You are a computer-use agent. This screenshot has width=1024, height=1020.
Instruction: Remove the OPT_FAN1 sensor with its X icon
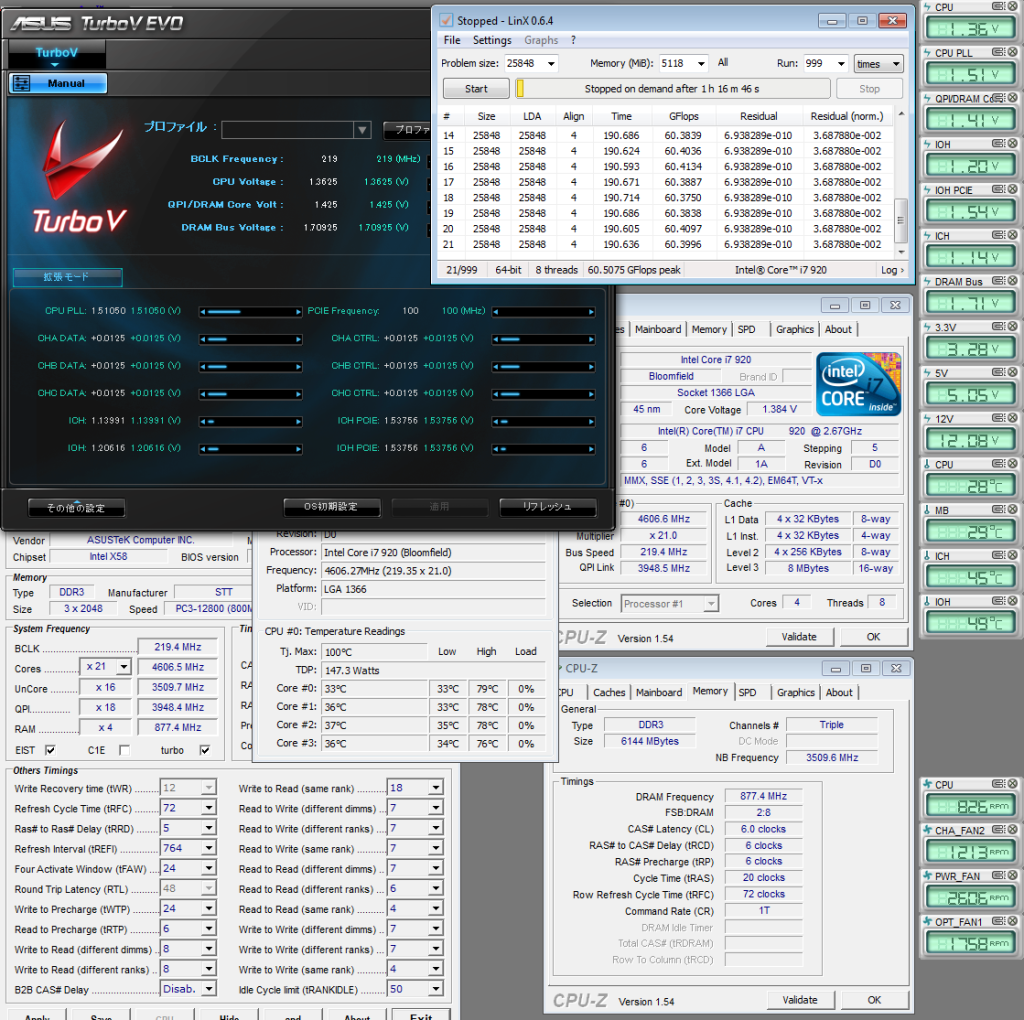click(x=1012, y=921)
